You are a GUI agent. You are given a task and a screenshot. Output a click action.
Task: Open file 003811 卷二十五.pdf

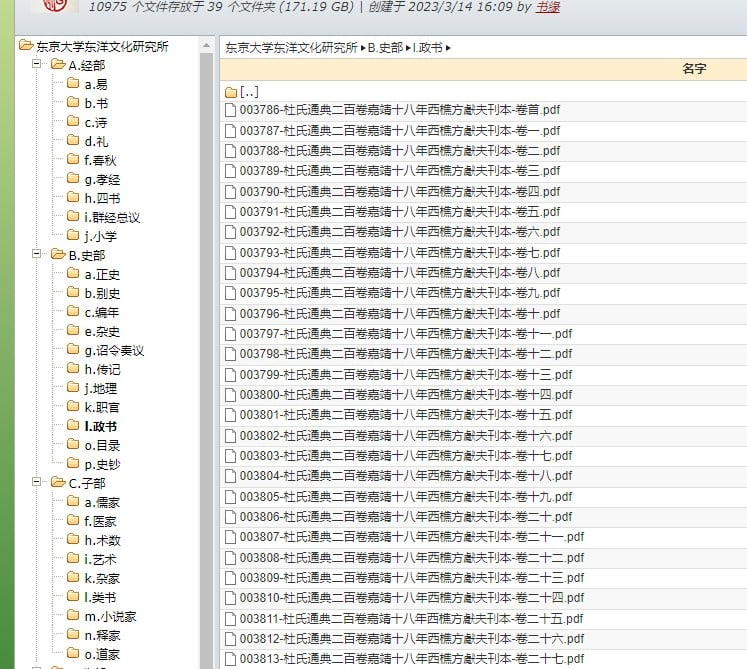click(412, 618)
